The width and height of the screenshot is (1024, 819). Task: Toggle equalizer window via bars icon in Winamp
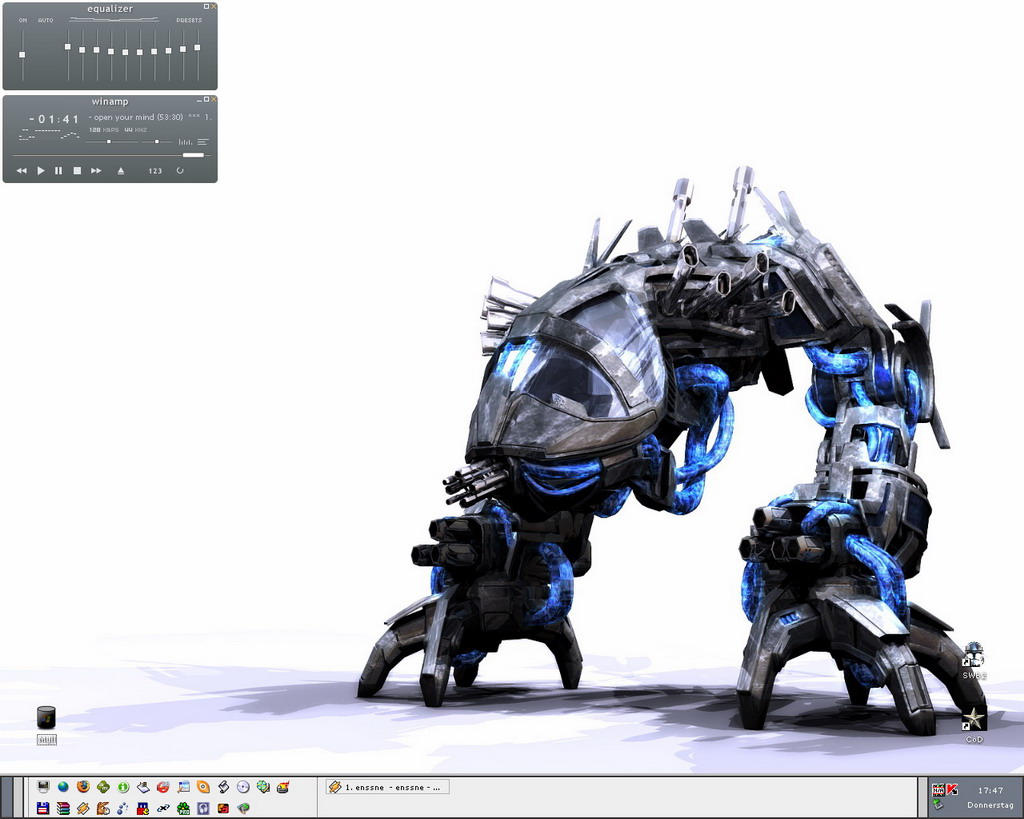(185, 142)
